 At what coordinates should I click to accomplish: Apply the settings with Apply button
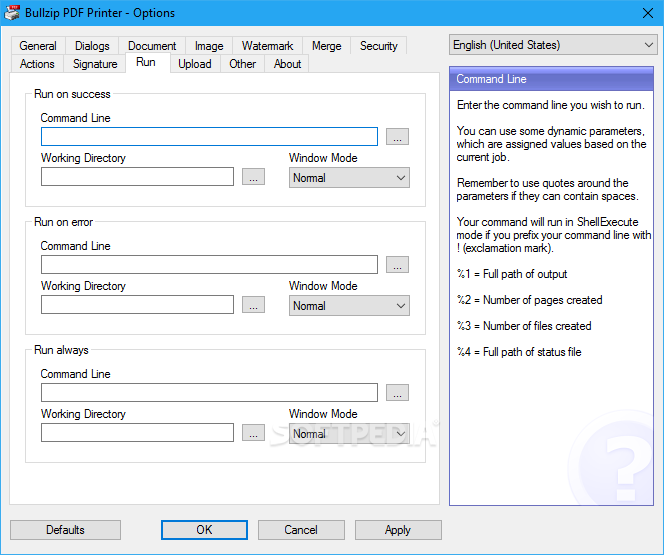[398, 530]
